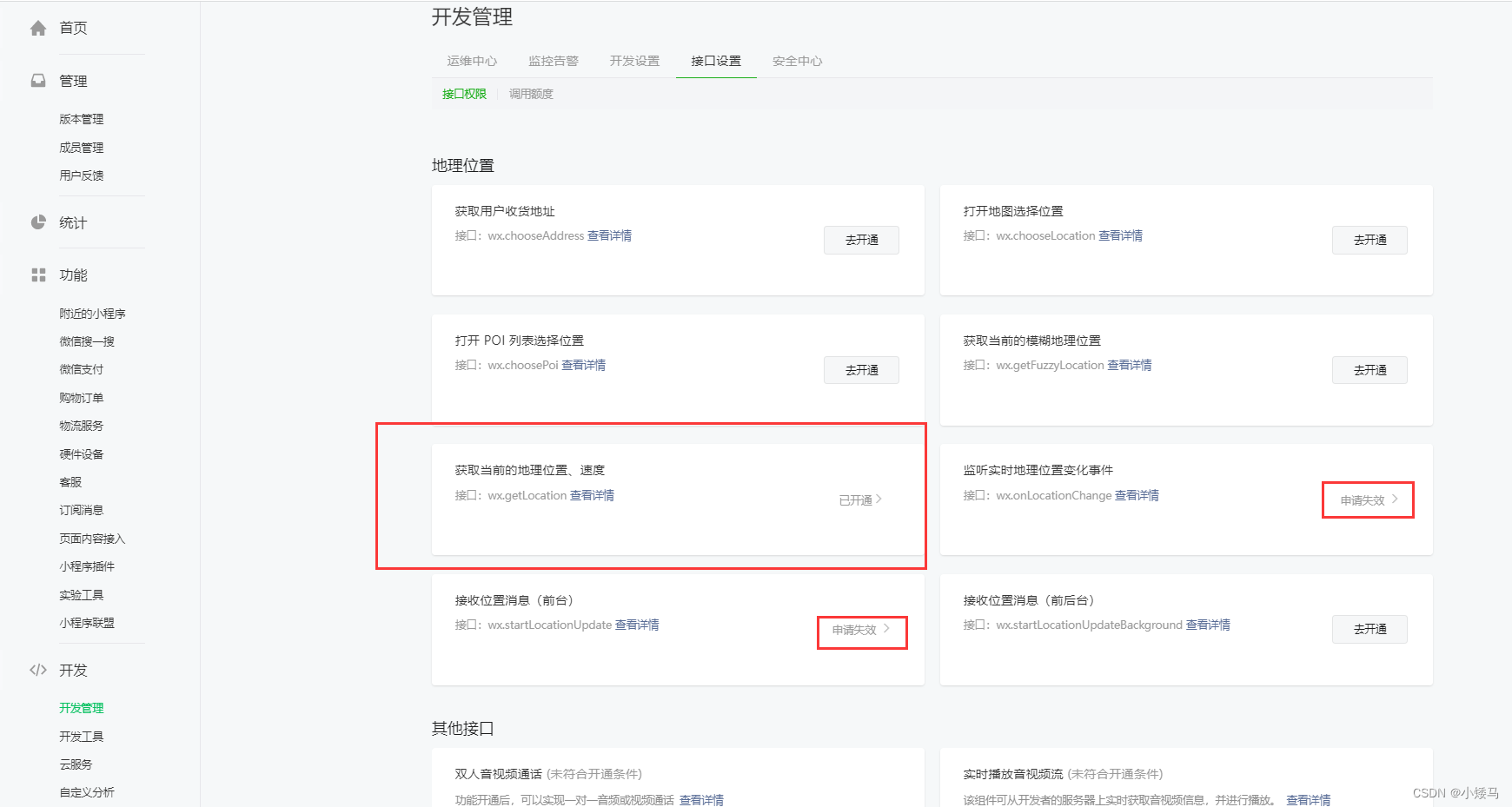Viewport: 1512px width, 807px height.
Task: Open 云服务 from the sidebar
Action: click(76, 764)
